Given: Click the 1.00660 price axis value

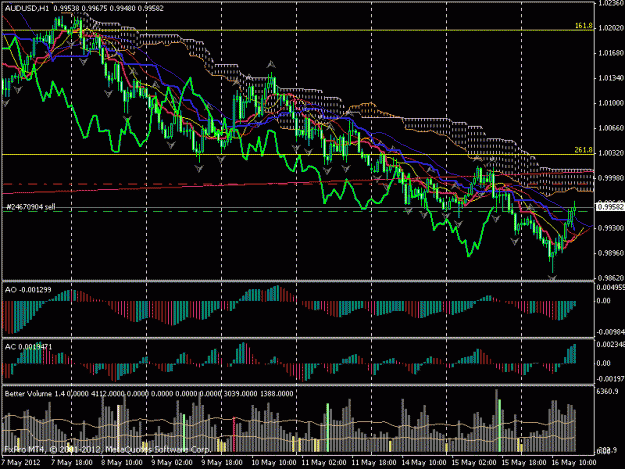Looking at the screenshot, I should point(611,128).
